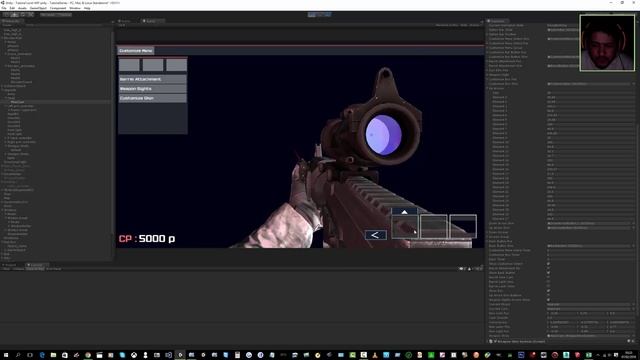The width and height of the screenshot is (640, 360).
Task: Click the Play button in Unity toolbar
Action: click(312, 15)
